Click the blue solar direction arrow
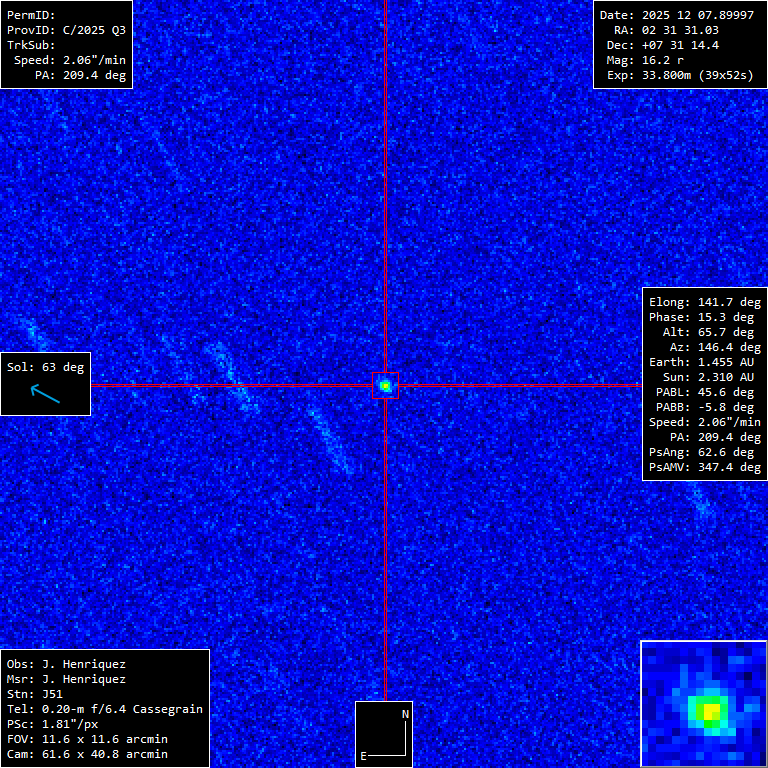Screen dimensions: 768x768 coord(45,394)
